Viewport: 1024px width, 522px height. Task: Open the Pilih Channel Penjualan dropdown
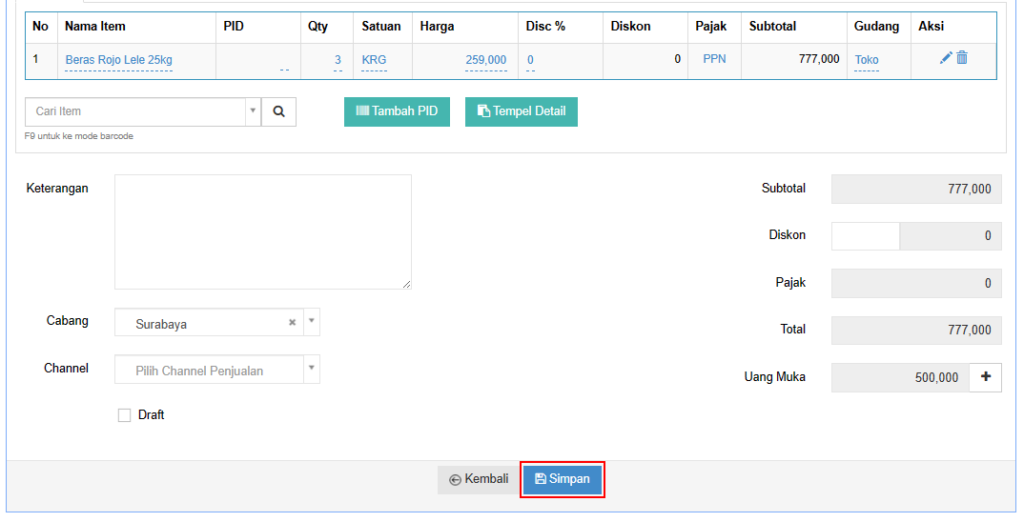pyautogui.click(x=311, y=370)
